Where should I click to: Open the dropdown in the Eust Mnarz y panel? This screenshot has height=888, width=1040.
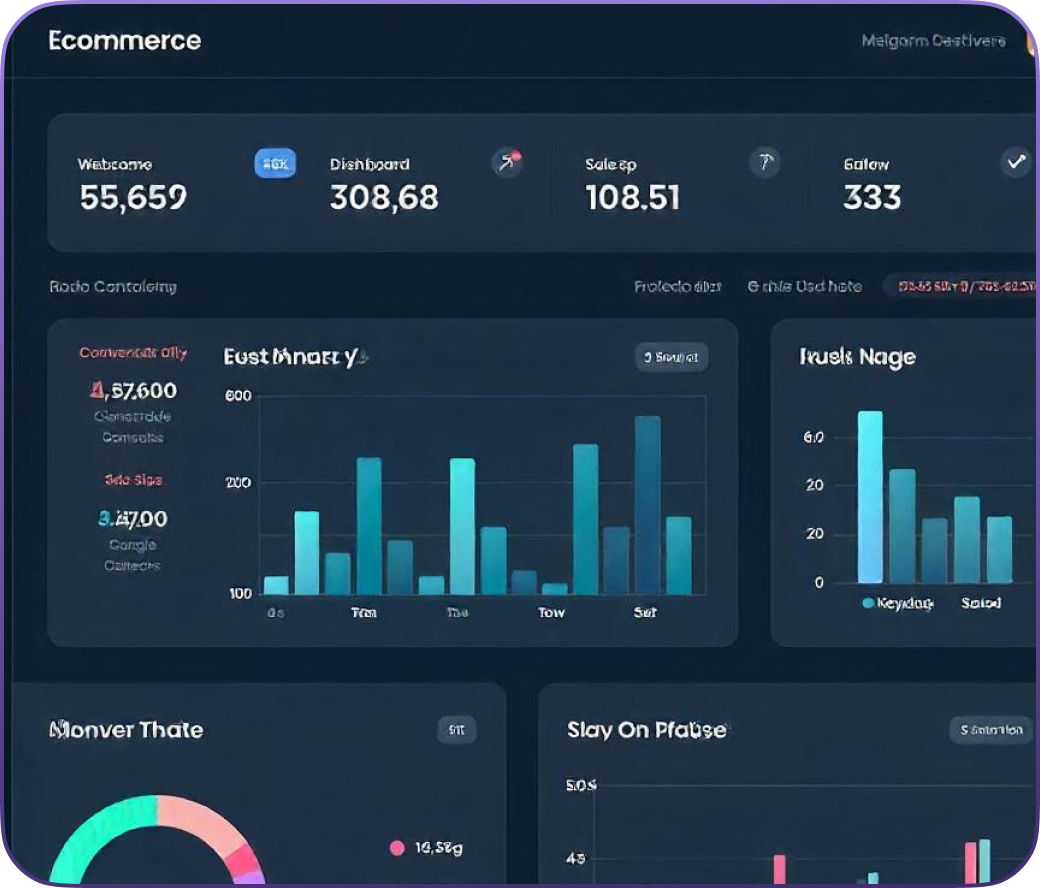pyautogui.click(x=671, y=357)
